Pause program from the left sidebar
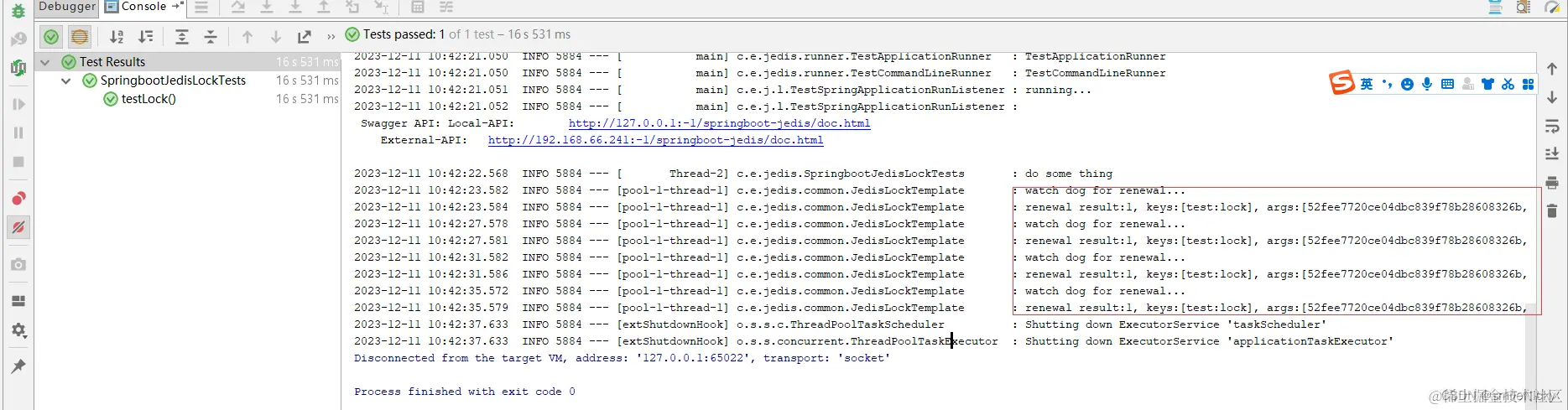The width and height of the screenshot is (1568, 410). 18,132
